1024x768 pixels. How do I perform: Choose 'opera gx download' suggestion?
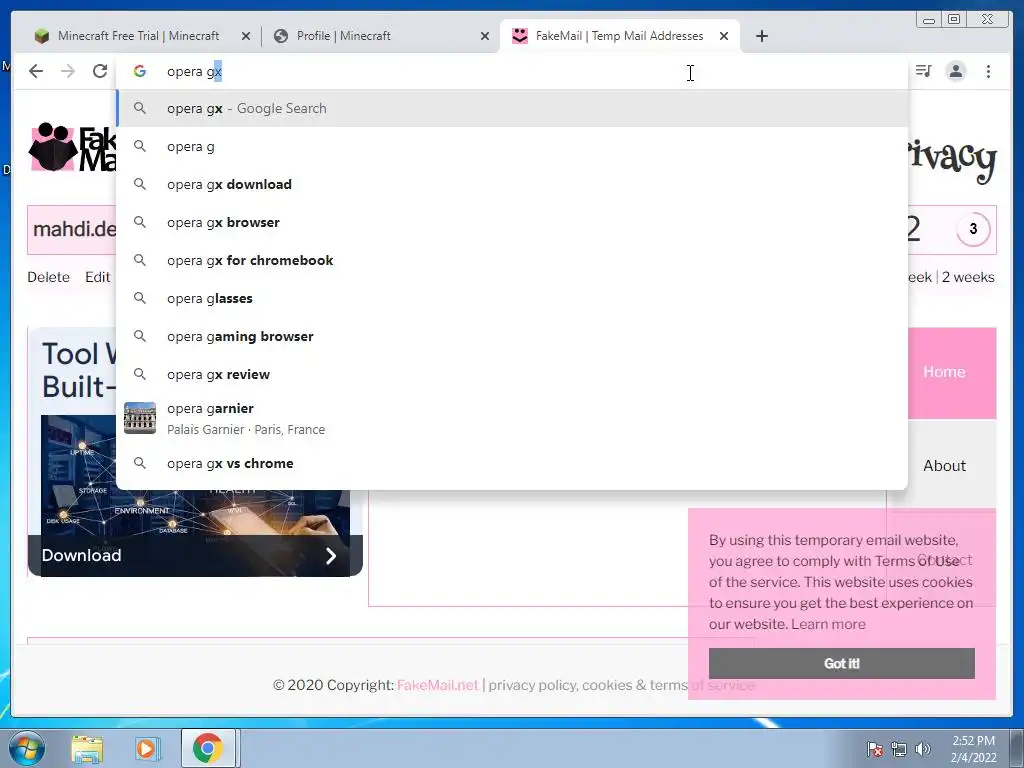[x=512, y=184]
